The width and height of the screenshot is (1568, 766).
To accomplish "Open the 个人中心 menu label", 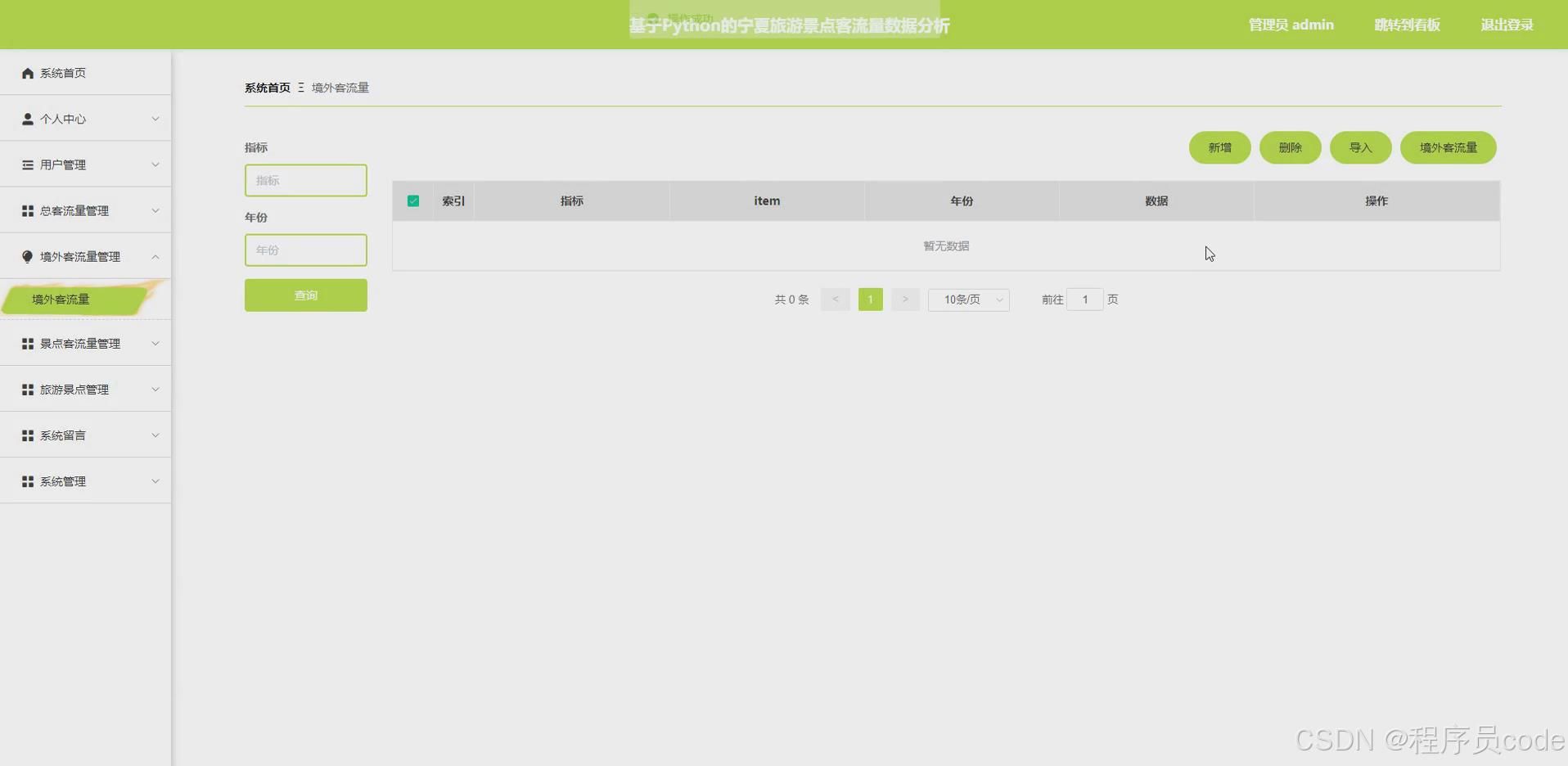I will click(63, 119).
